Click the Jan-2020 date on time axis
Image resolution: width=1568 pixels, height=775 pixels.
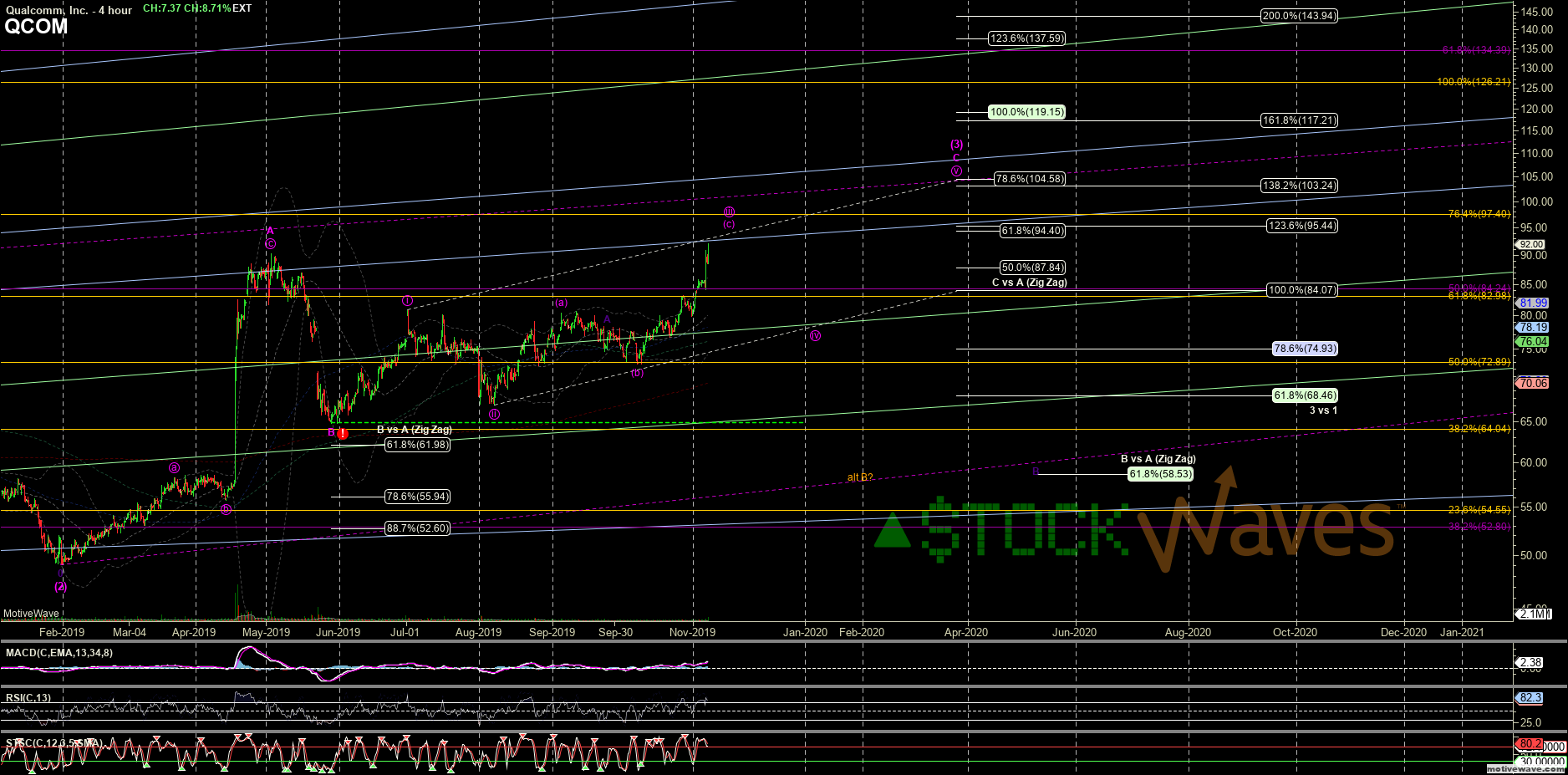(805, 632)
